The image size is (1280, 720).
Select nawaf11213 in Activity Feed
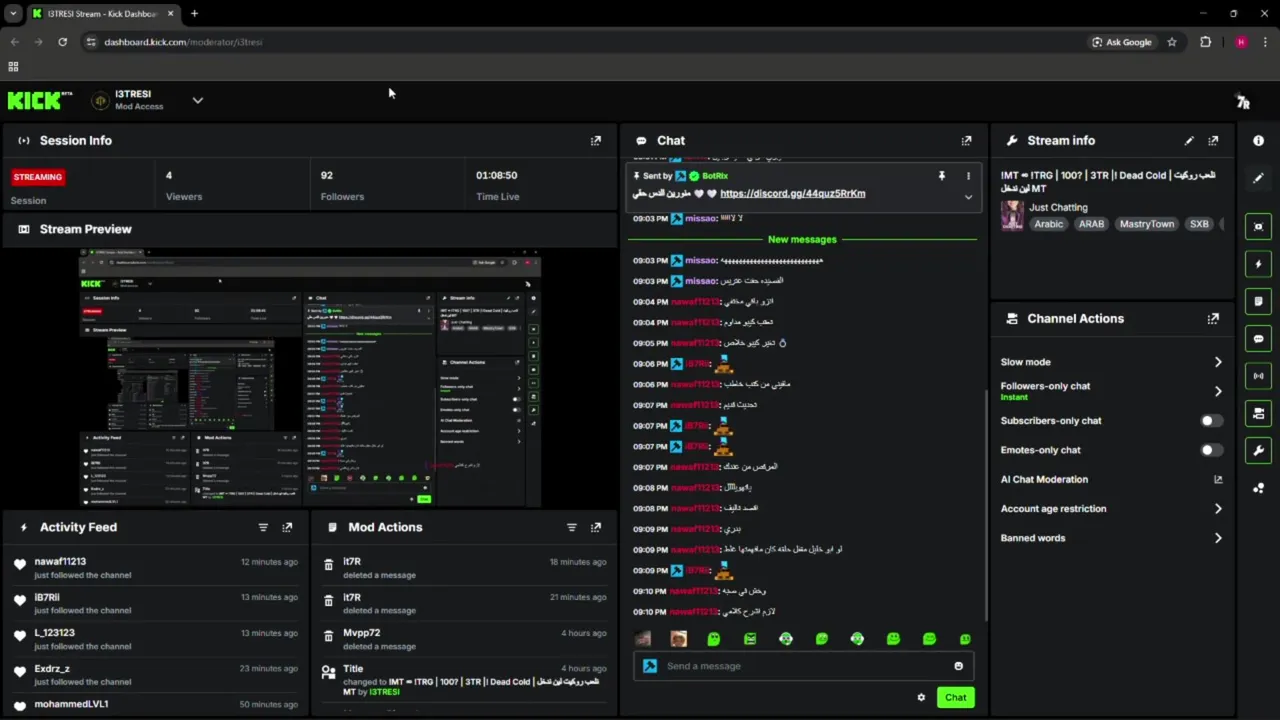[60, 562]
